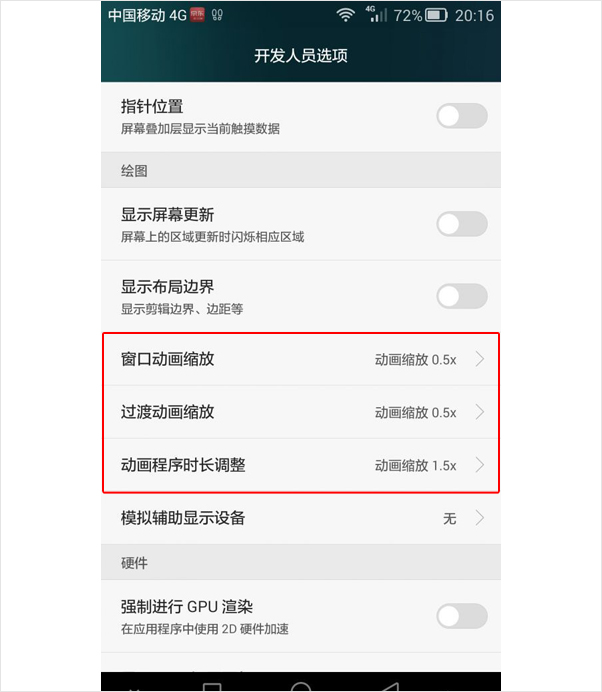Toggle the 显示屏幕更新 switch

462,224
